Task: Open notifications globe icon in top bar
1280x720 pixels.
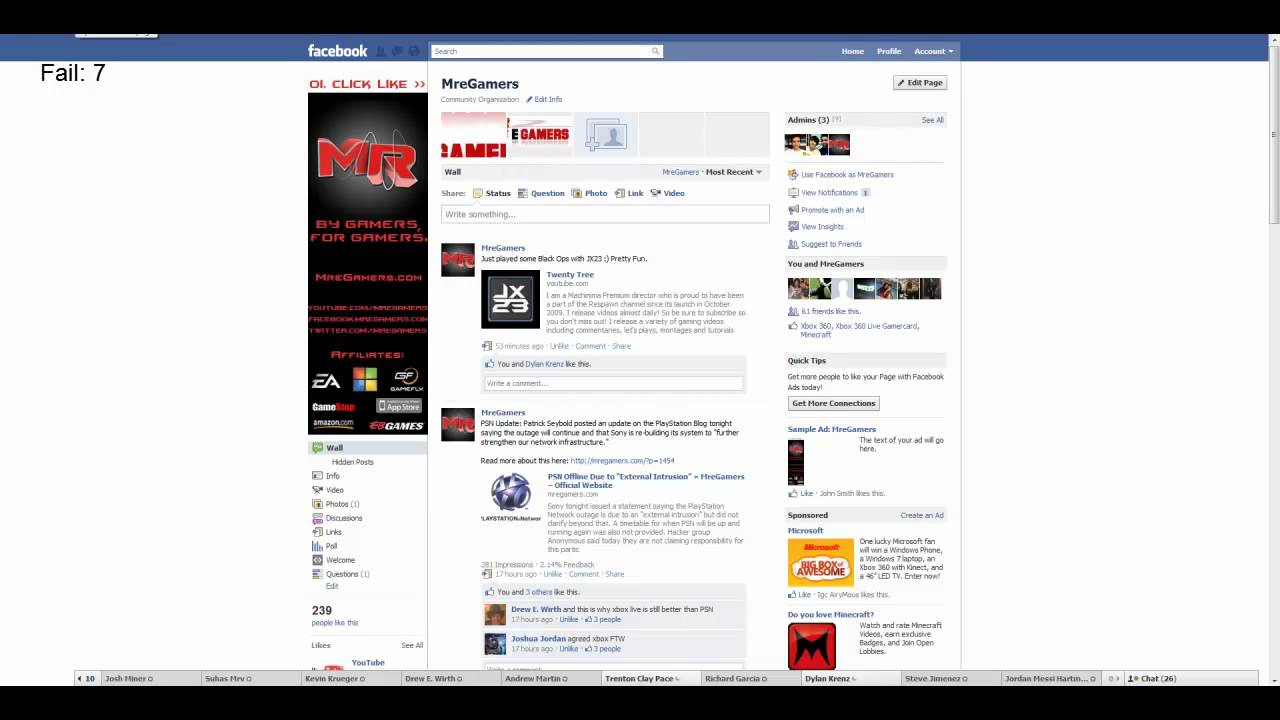Action: tap(414, 51)
